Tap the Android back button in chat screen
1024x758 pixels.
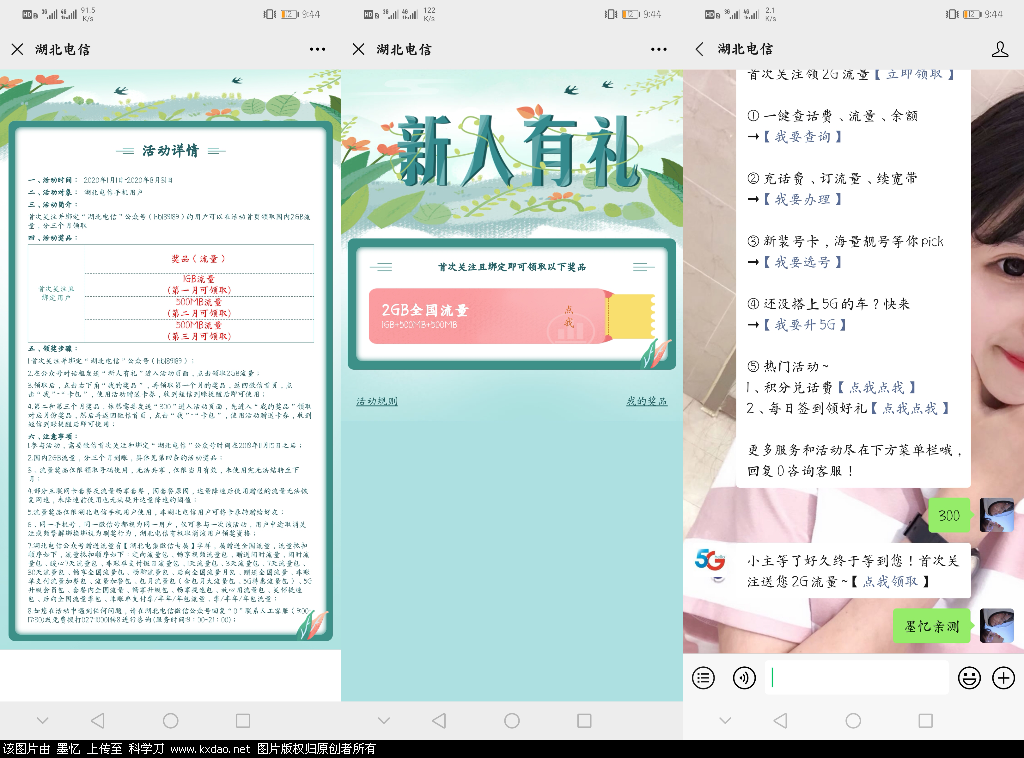tap(780, 720)
